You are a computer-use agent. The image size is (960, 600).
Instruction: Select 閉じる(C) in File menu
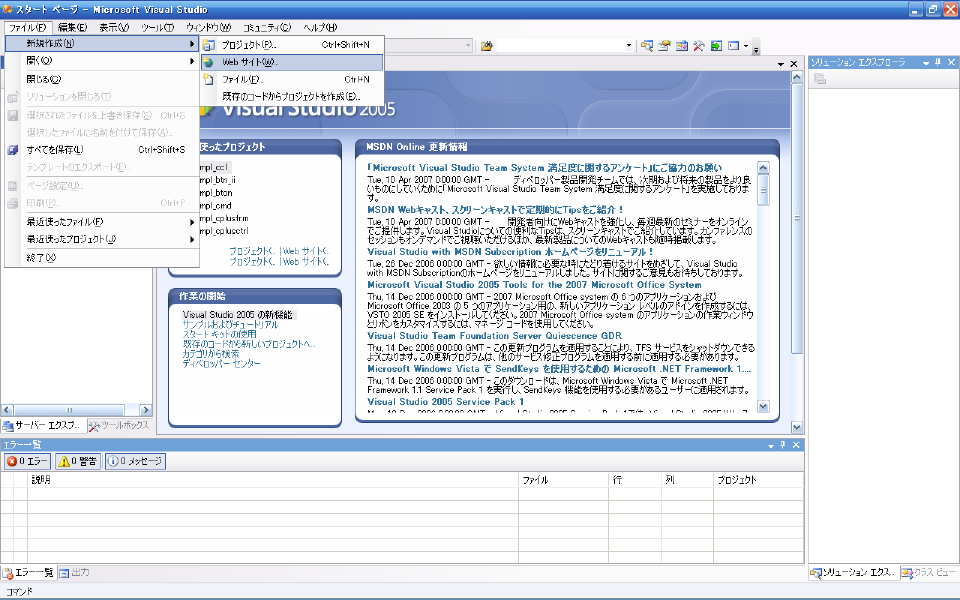pos(102,79)
